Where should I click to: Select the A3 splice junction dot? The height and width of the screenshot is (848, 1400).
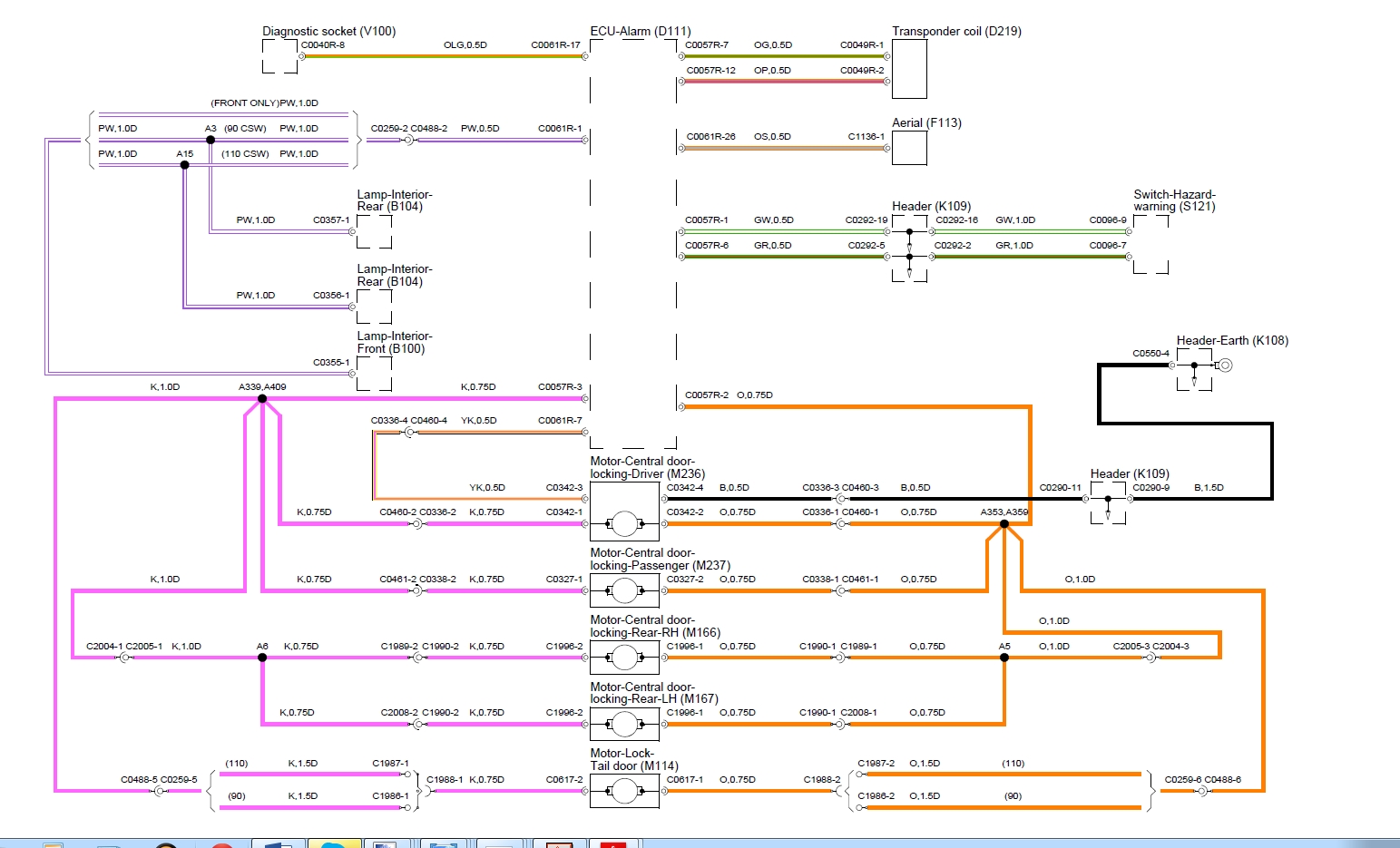(x=210, y=140)
